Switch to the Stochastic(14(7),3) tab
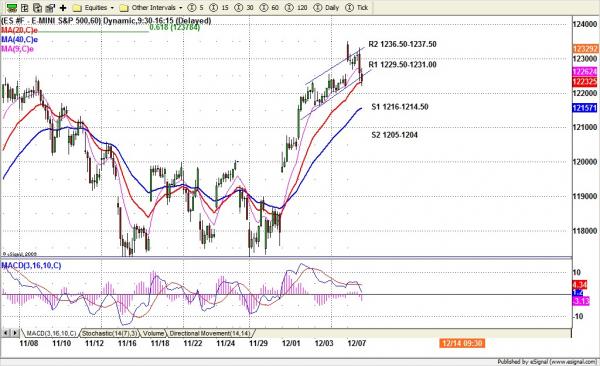Viewport: 600px width, 366px height. tap(109, 333)
